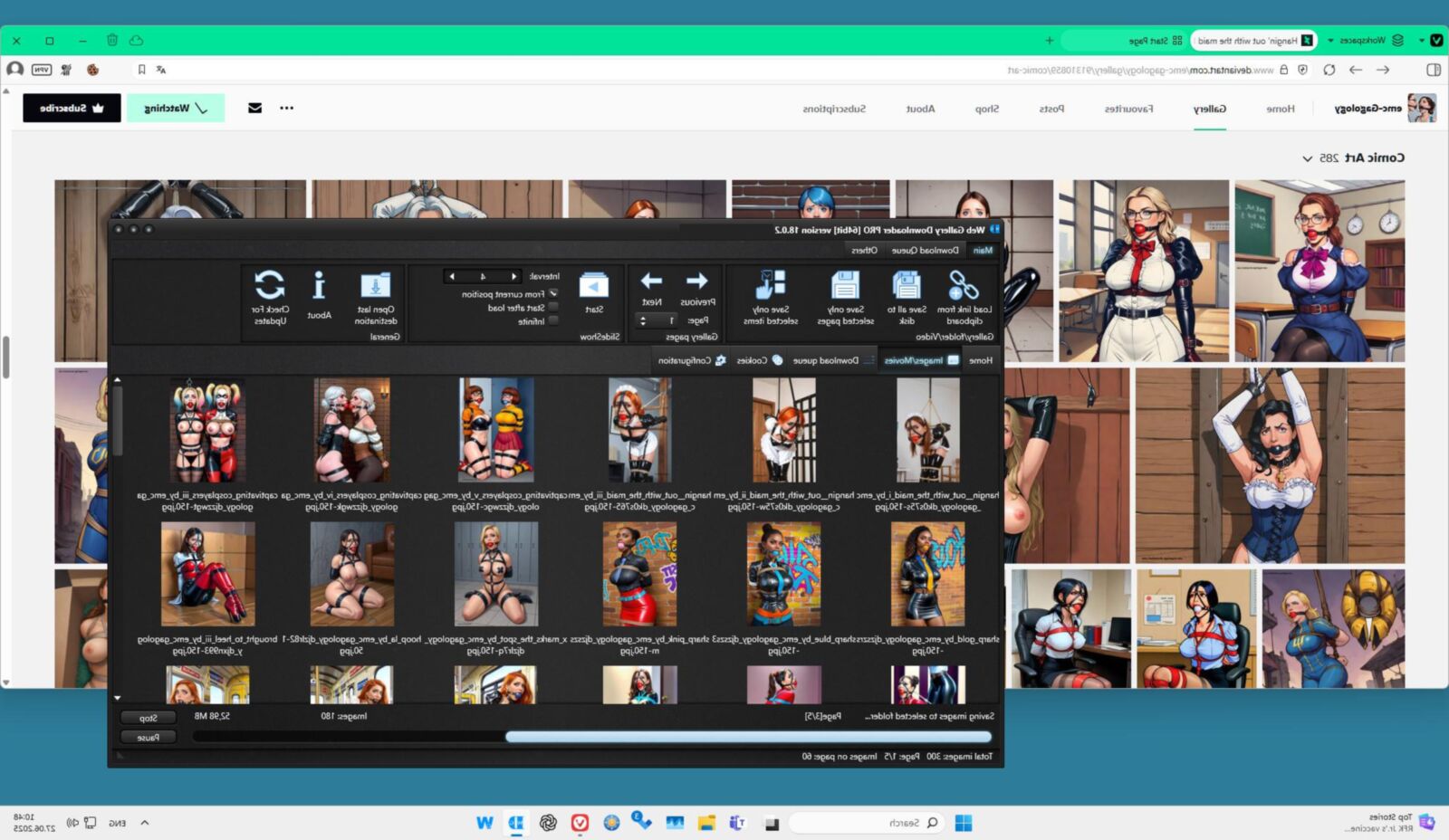Click browser page vertical scrollbar
This screenshot has width=1449, height=840.
click(x=5, y=358)
